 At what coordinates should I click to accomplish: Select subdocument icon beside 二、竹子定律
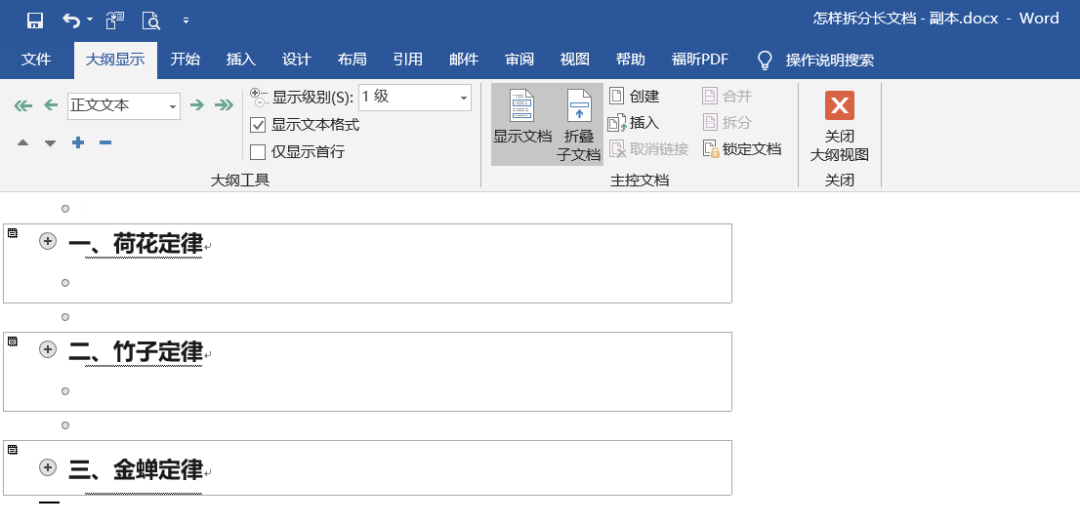tap(12, 341)
